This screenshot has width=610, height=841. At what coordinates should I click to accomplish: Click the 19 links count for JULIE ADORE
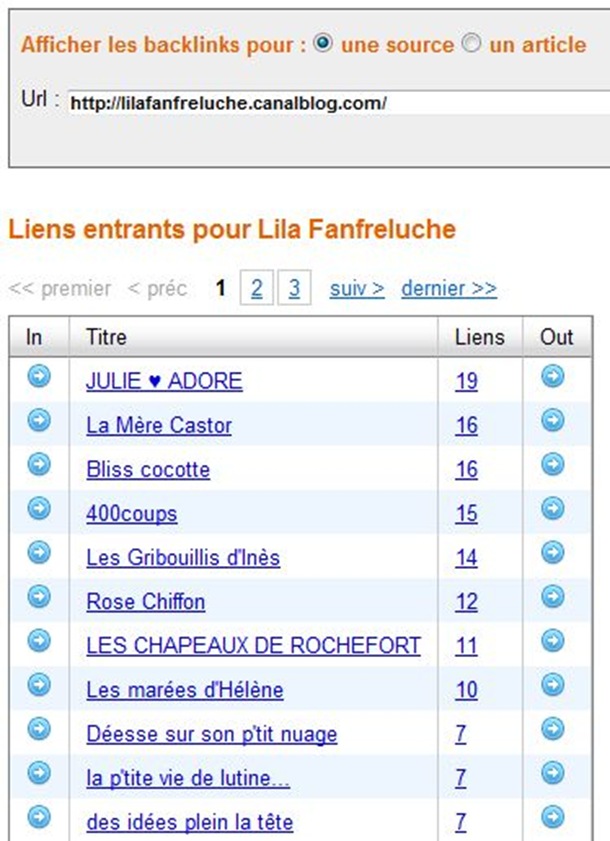click(466, 381)
